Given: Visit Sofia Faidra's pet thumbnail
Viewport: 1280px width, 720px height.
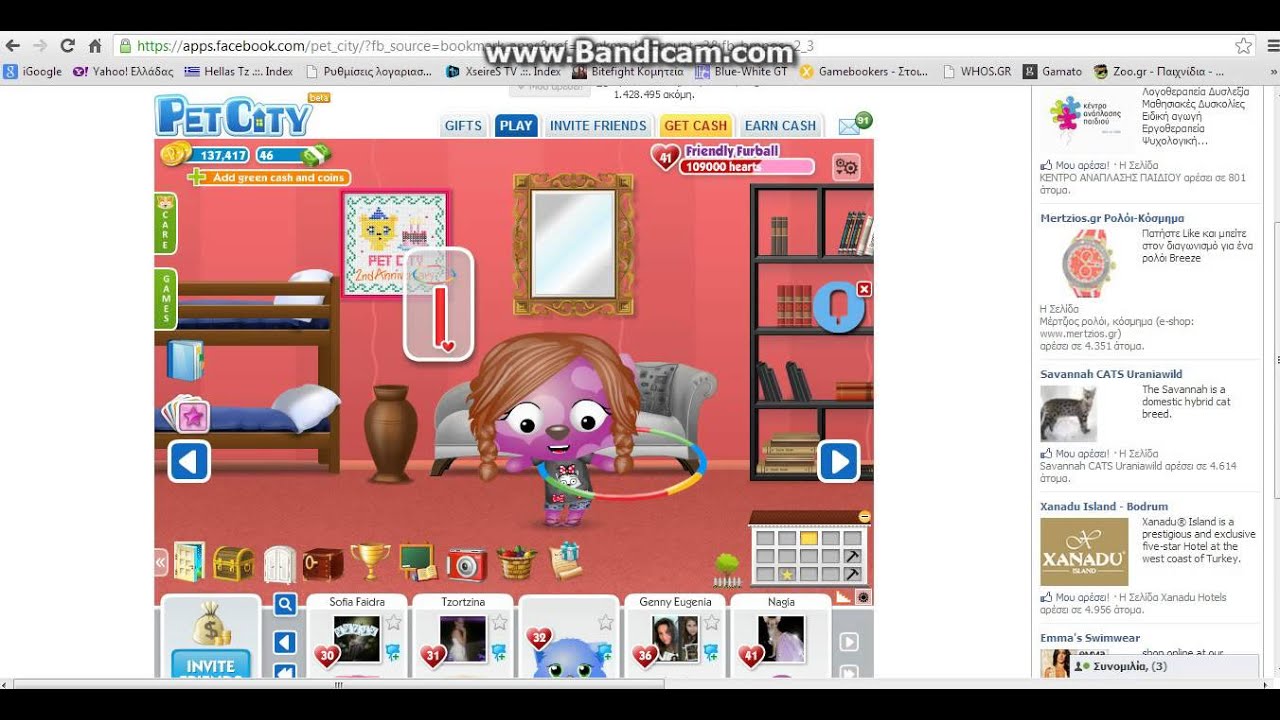Looking at the screenshot, I should [x=357, y=638].
